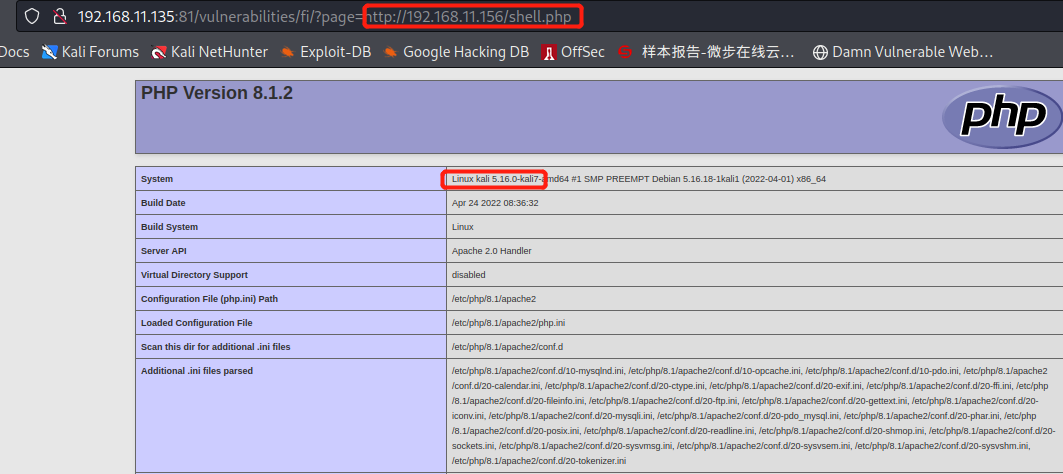
Task: Open Kali Forums bookmark
Action: point(90,52)
